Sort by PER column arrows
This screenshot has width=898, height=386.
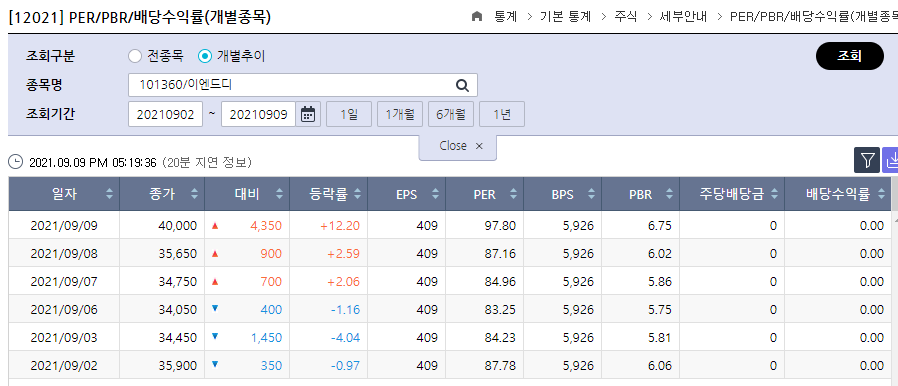click(514, 194)
